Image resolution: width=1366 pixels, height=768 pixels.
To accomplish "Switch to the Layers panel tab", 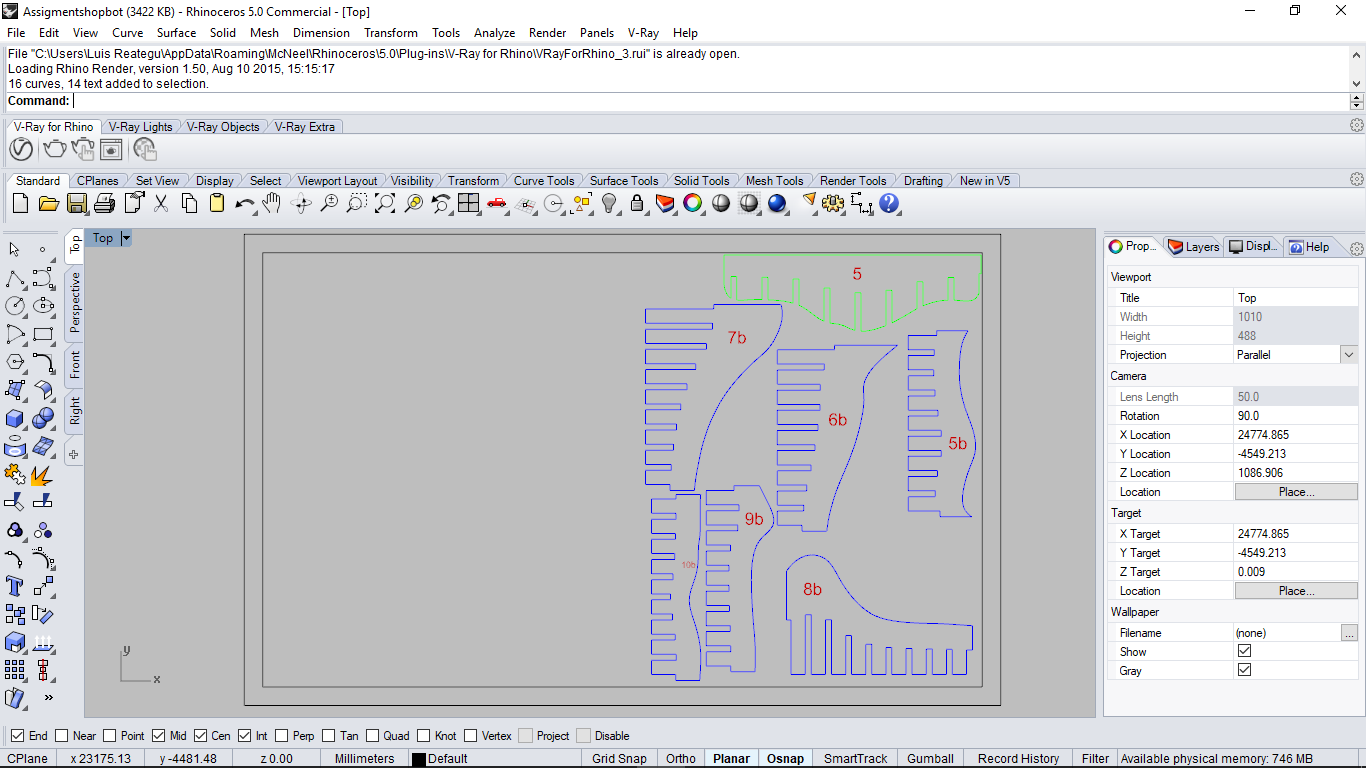I will 1194,247.
